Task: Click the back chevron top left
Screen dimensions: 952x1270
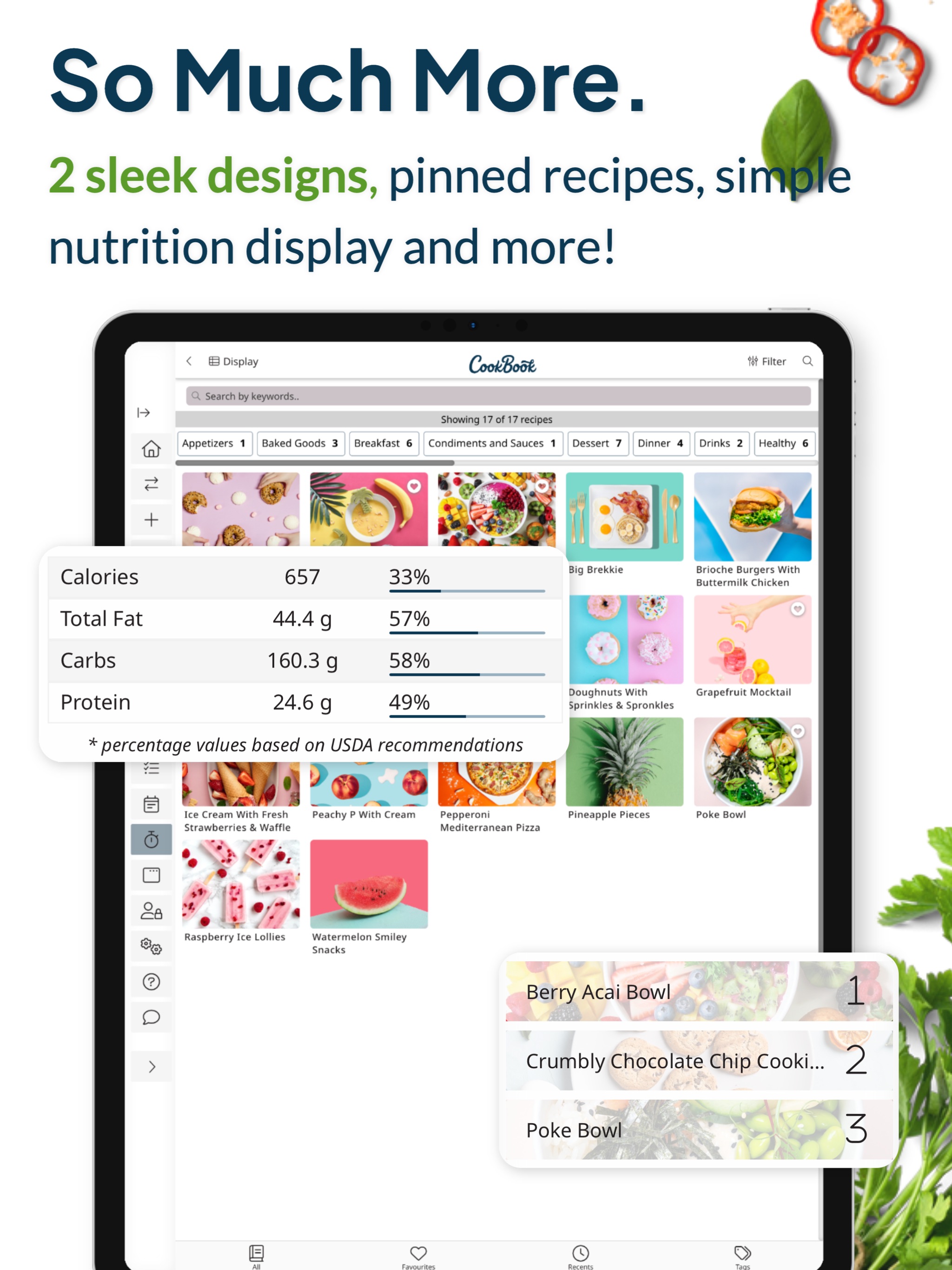Action: 191,362
